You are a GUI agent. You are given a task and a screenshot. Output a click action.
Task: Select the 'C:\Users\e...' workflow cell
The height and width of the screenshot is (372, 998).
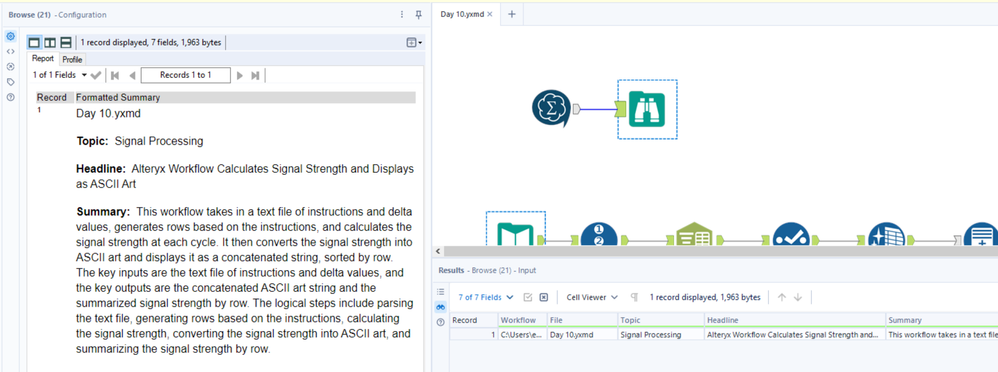(523, 334)
